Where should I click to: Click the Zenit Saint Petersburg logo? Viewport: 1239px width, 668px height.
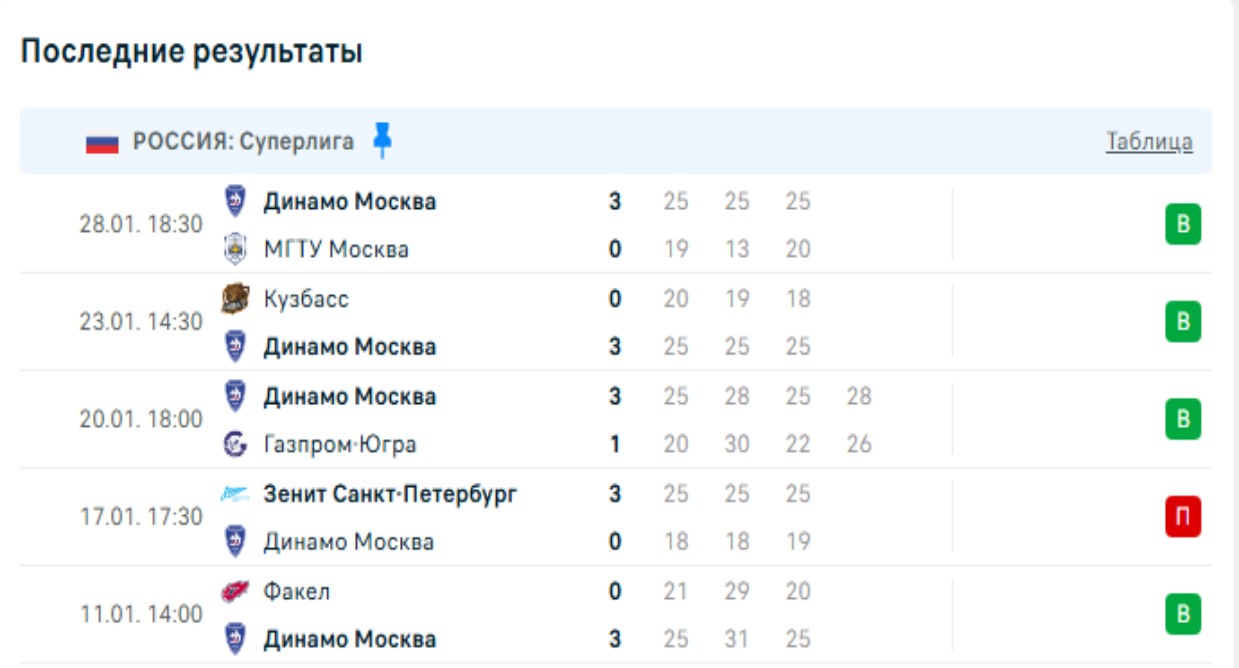[x=235, y=493]
